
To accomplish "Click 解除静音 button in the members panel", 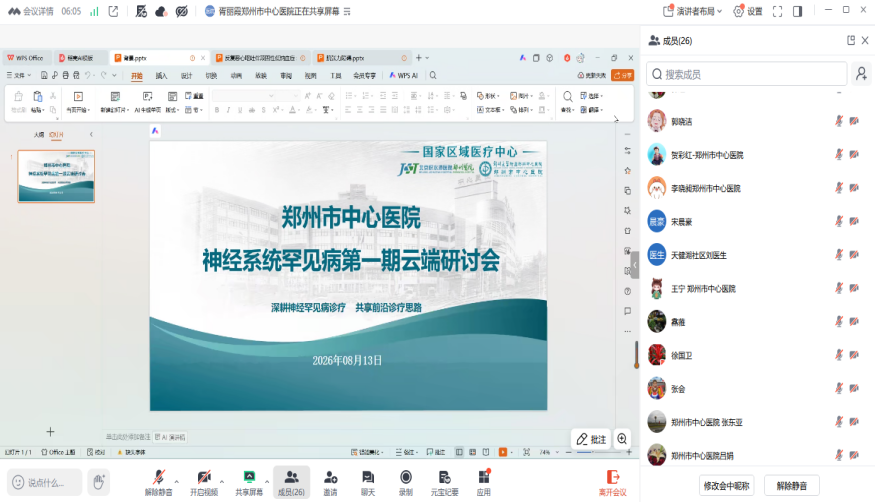I will pyautogui.click(x=791, y=486).
